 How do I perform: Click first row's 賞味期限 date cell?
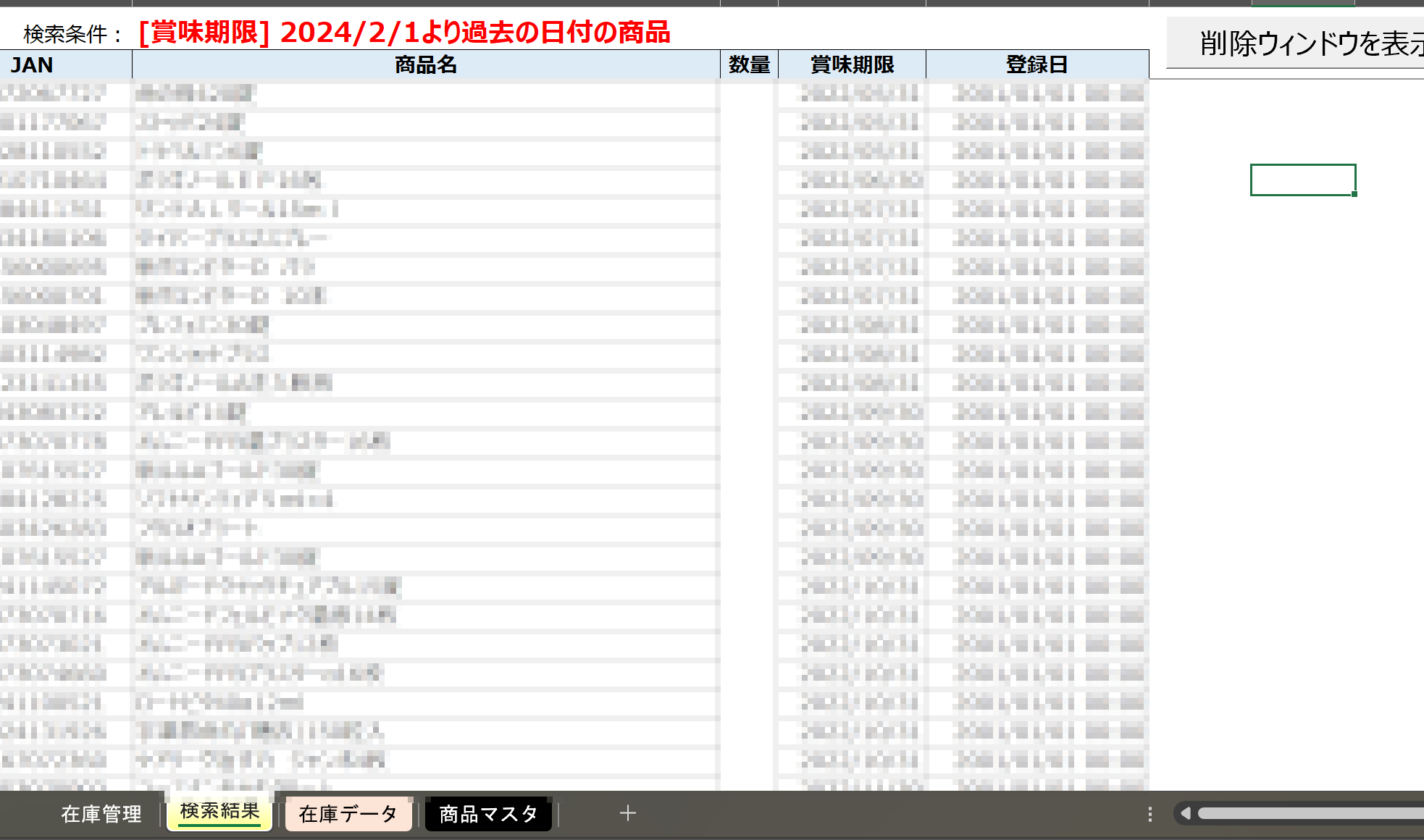[853, 93]
